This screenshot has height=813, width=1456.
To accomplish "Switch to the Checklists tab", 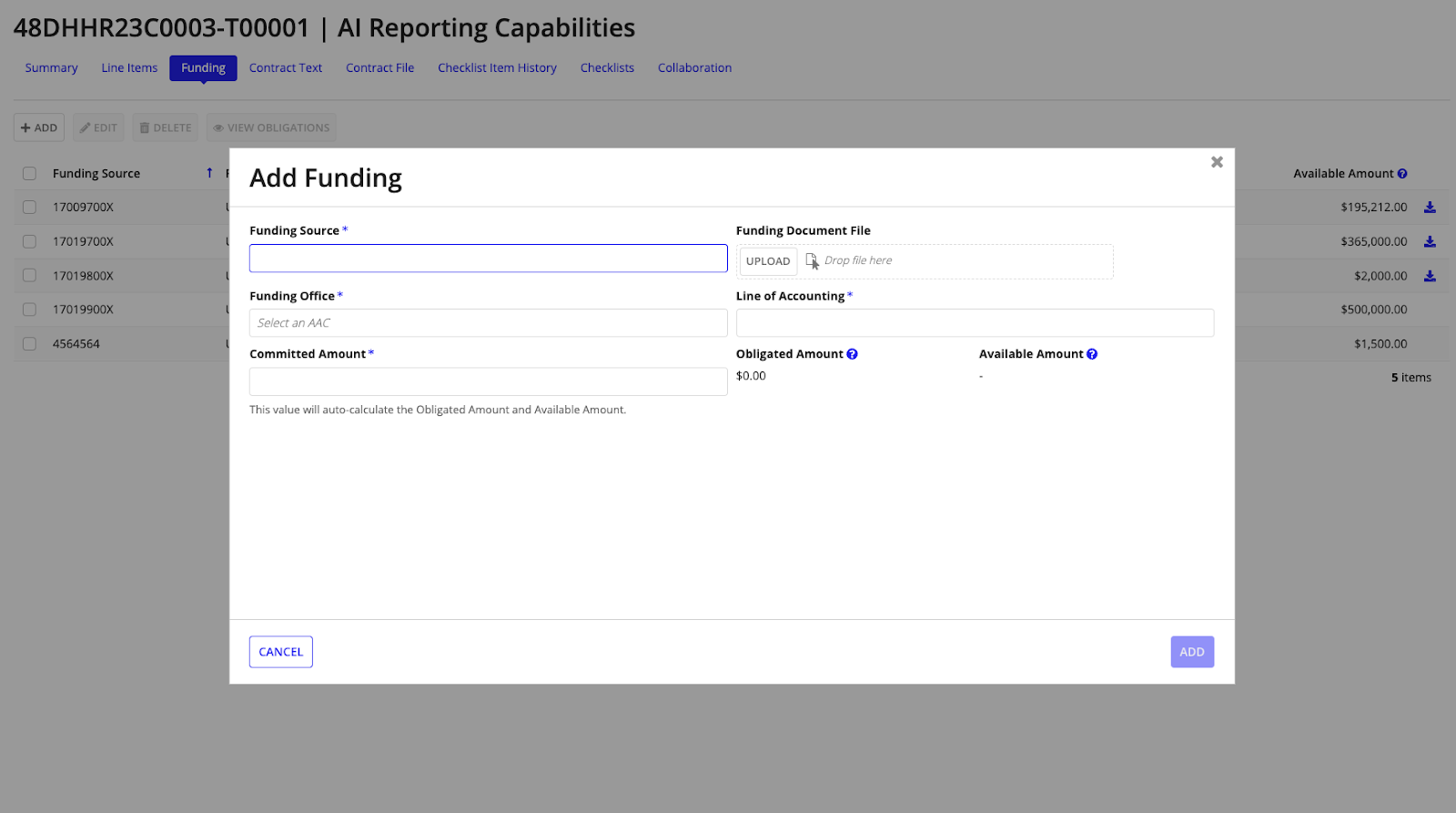I will pyautogui.click(x=607, y=68).
